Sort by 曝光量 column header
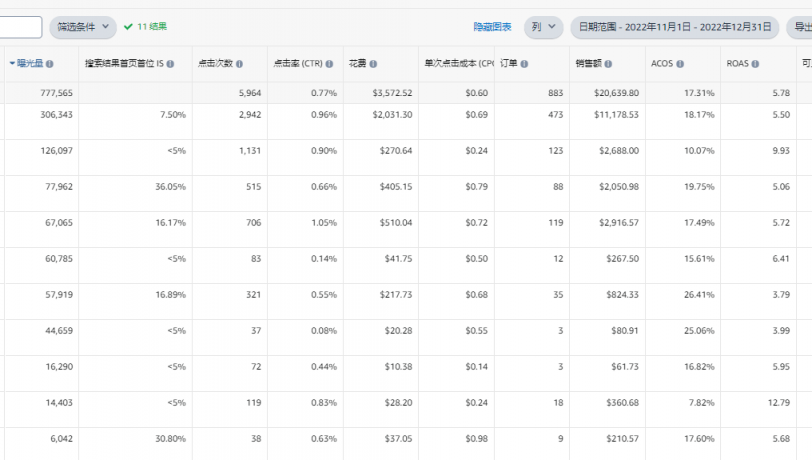The image size is (812, 460). 30,63
